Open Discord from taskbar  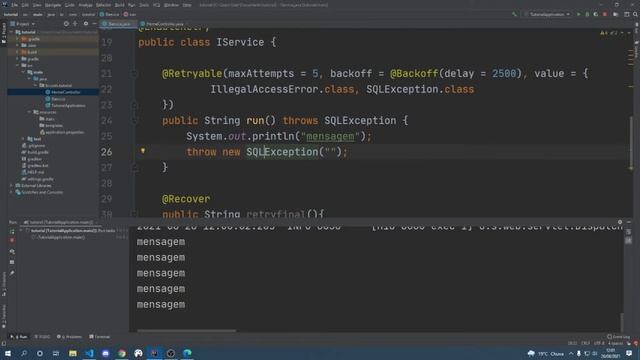106,353
